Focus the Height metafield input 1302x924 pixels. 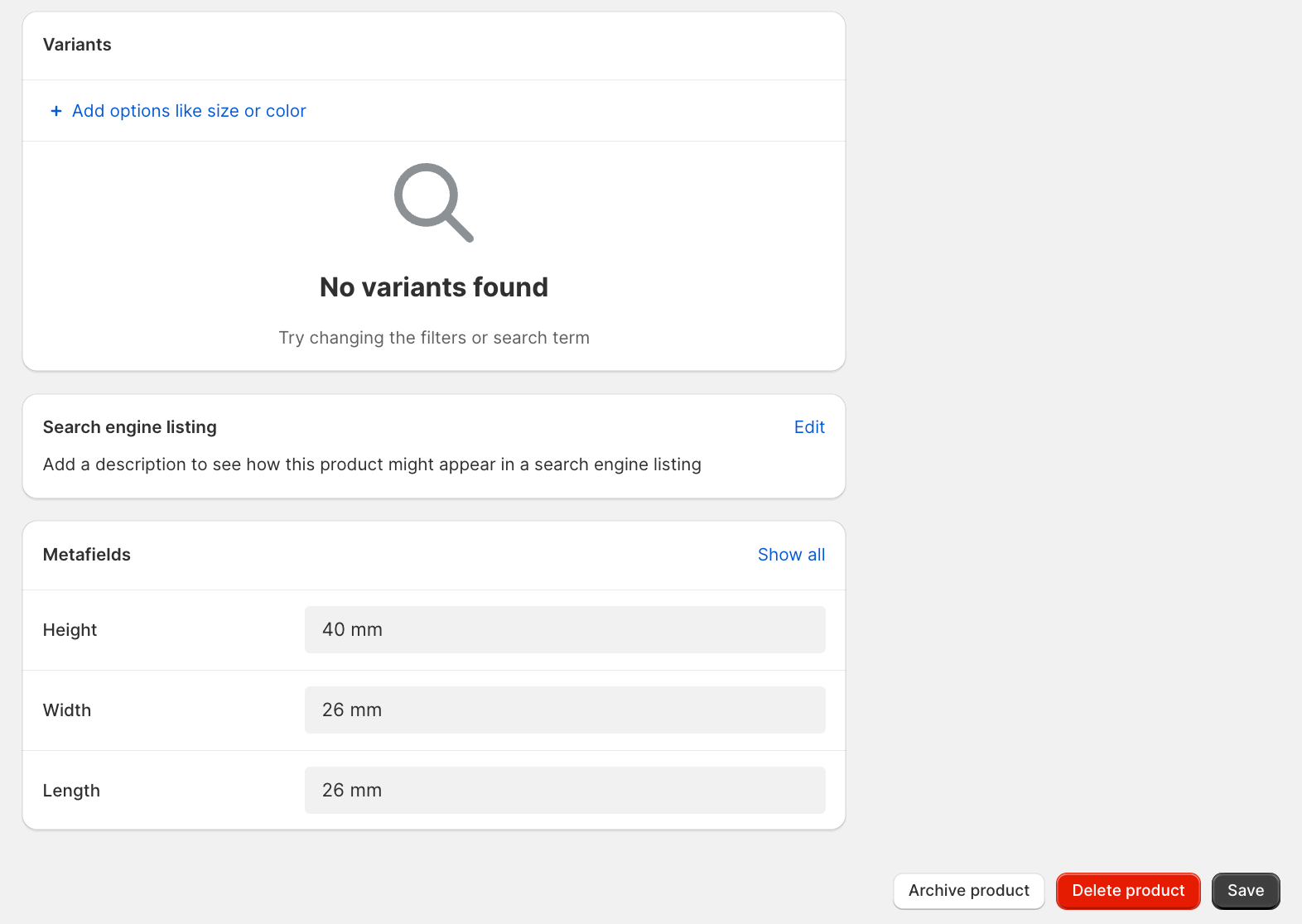coord(565,630)
